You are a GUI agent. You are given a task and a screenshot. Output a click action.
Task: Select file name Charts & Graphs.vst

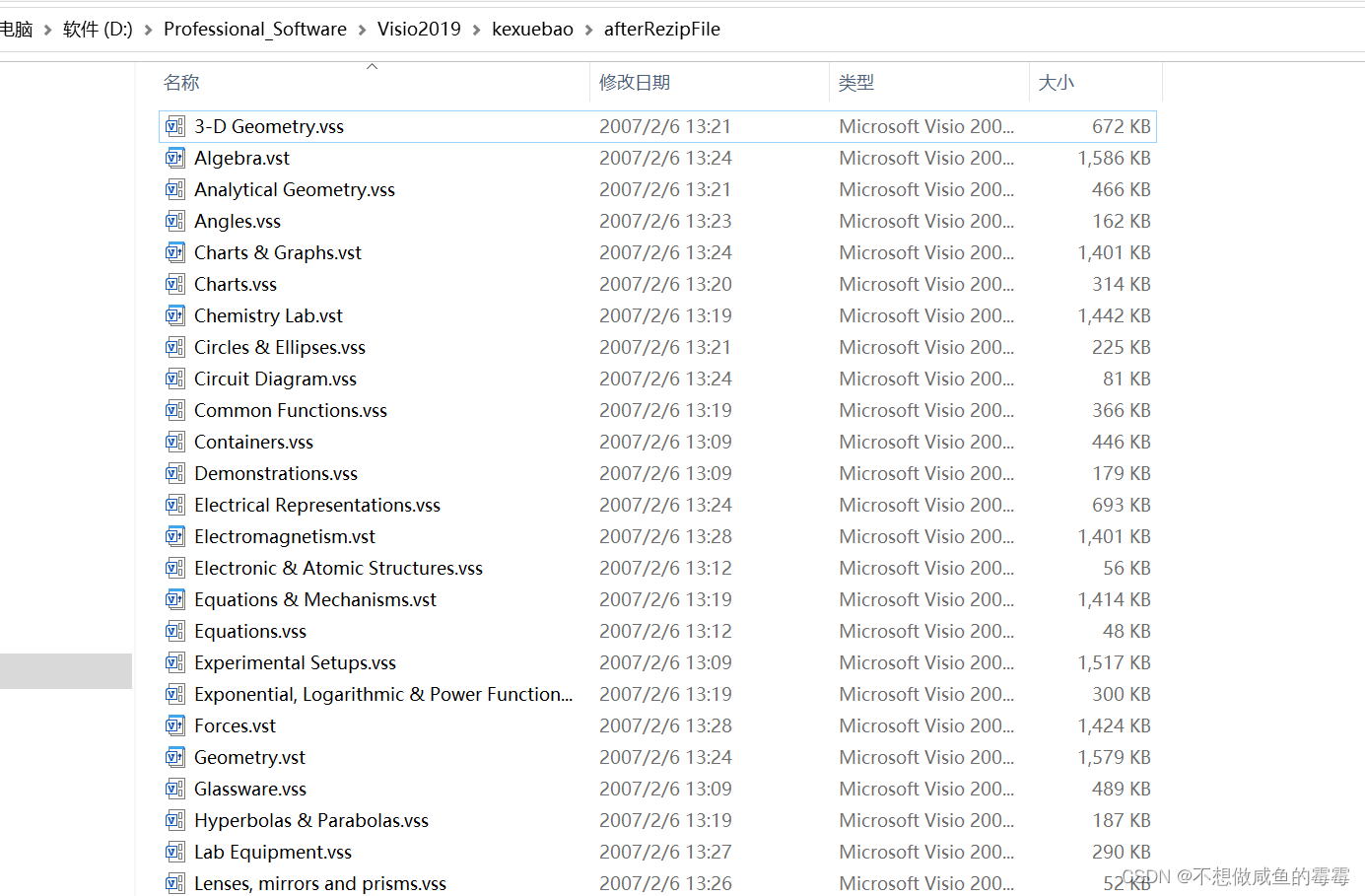[278, 252]
